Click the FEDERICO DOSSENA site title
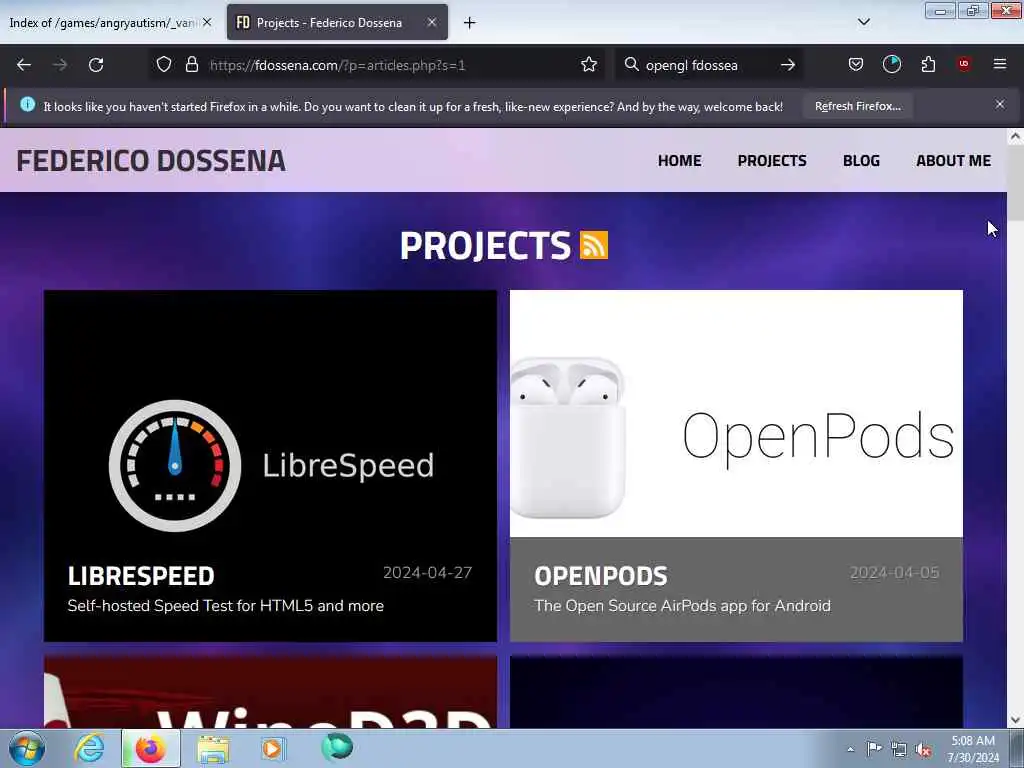1024x768 pixels. point(151,161)
